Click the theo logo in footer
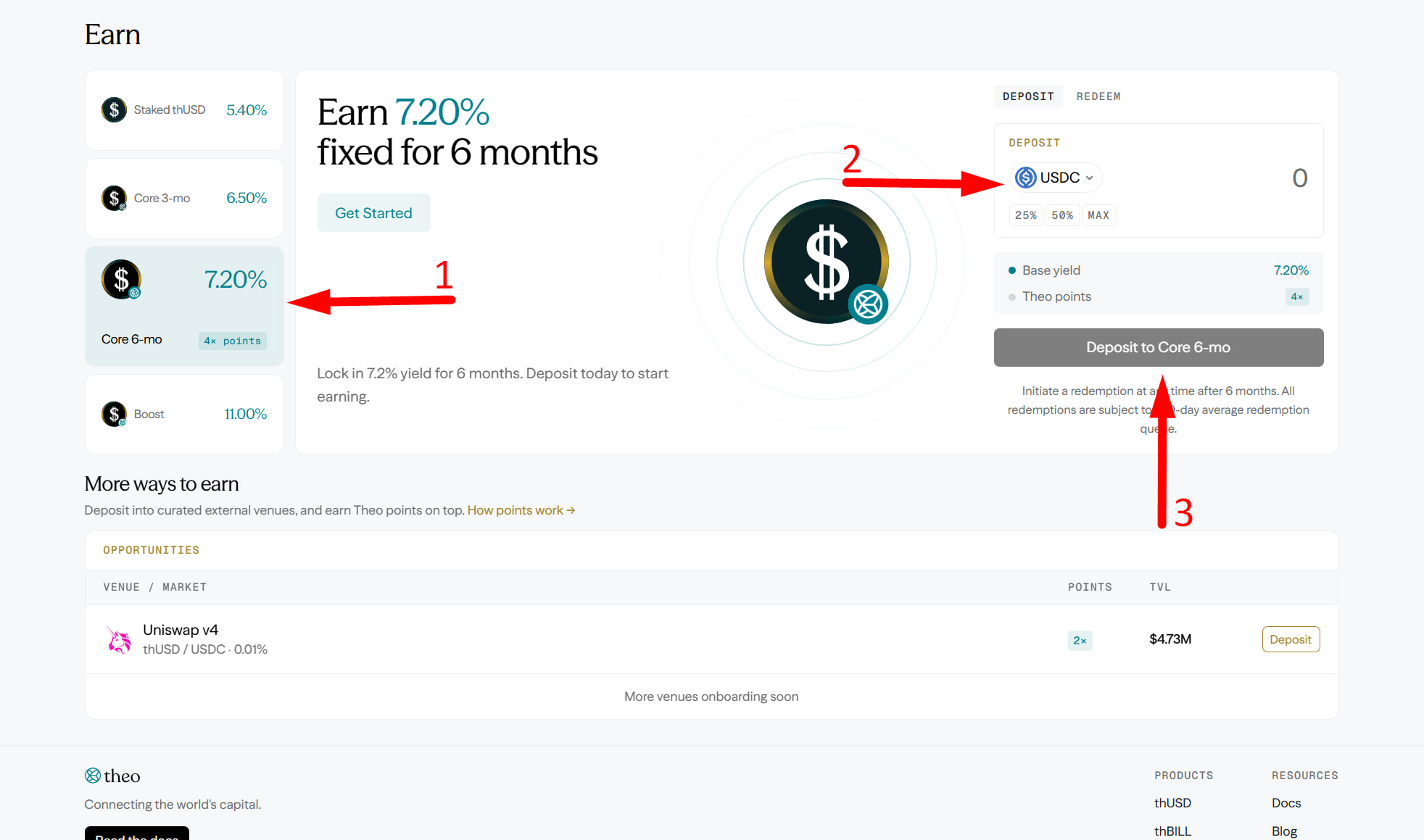The width and height of the screenshot is (1424, 840). (x=112, y=775)
